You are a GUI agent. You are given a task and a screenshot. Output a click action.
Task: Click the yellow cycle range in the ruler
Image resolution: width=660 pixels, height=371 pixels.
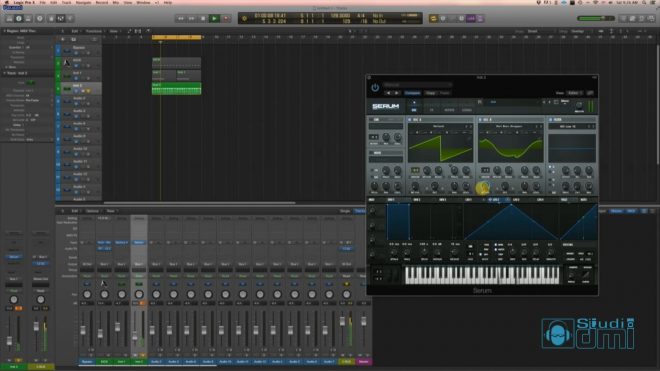[x=176, y=37]
